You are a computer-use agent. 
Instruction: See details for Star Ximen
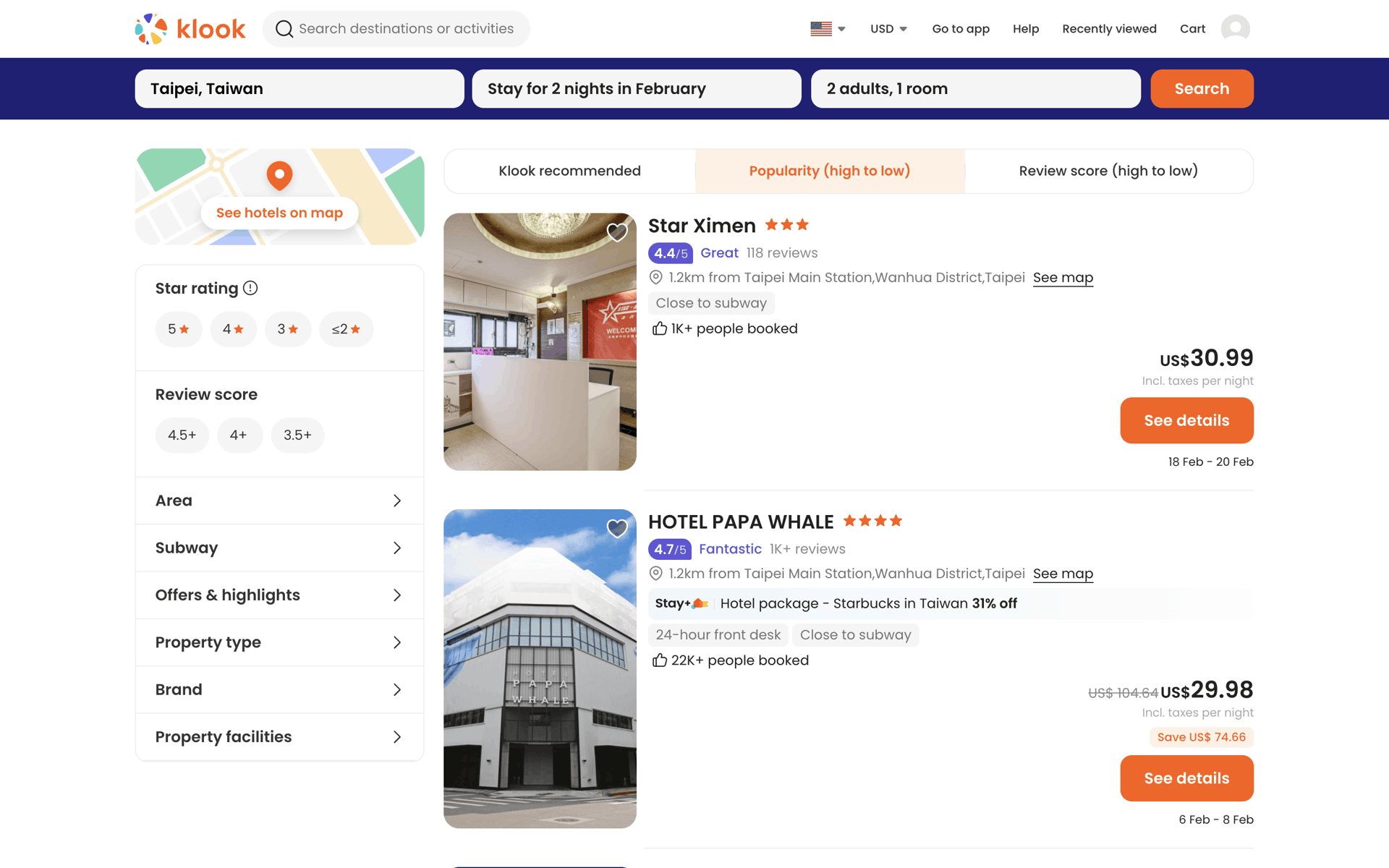(x=1186, y=420)
